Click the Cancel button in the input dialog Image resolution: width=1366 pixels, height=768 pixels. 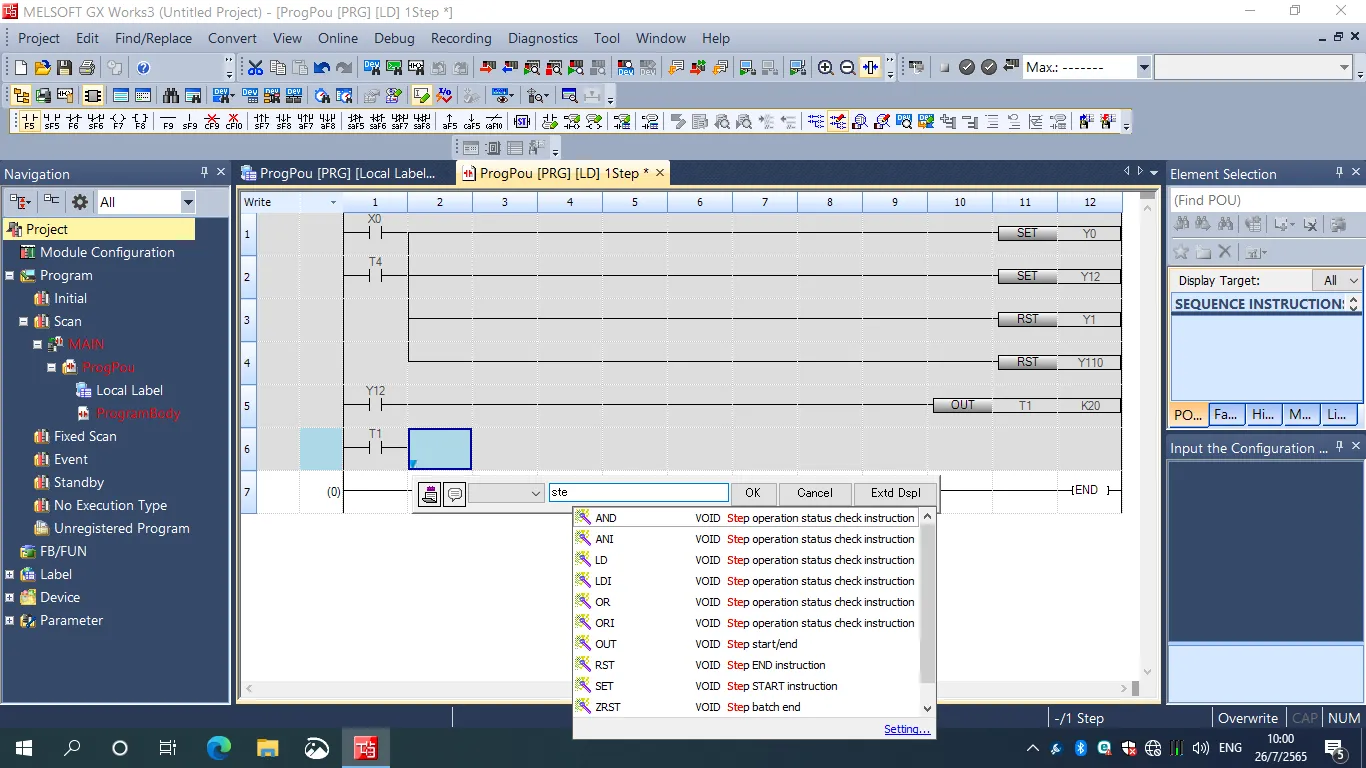click(x=814, y=493)
